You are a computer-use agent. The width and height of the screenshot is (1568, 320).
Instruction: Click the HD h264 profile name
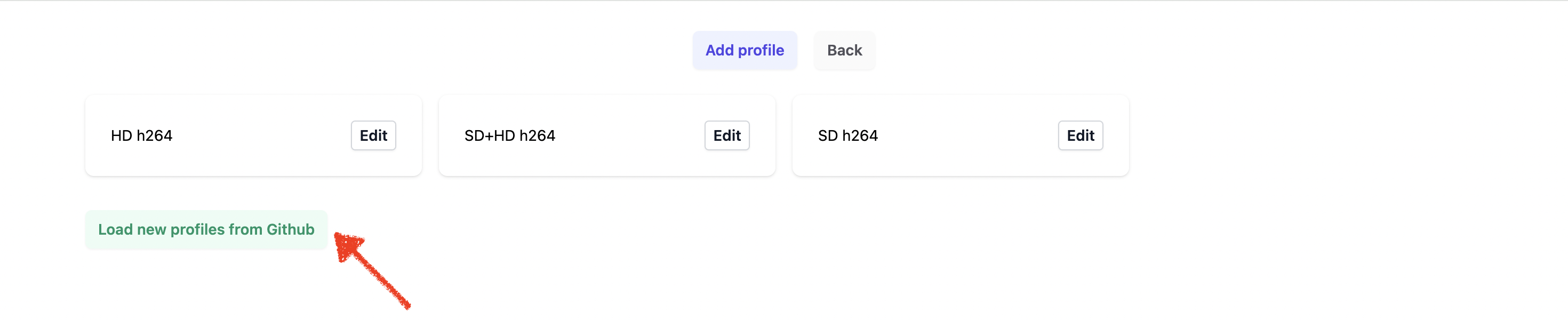[141, 135]
